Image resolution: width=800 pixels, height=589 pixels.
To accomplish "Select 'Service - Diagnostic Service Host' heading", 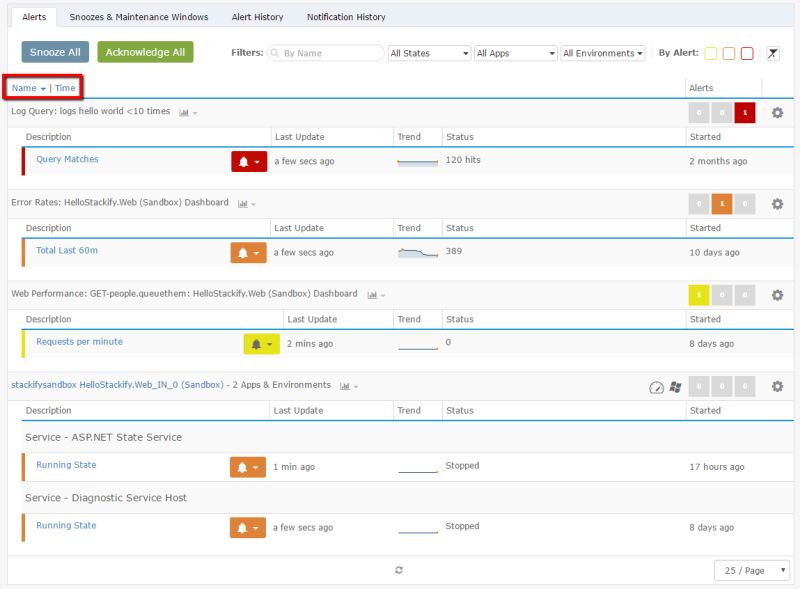I will tap(106, 498).
